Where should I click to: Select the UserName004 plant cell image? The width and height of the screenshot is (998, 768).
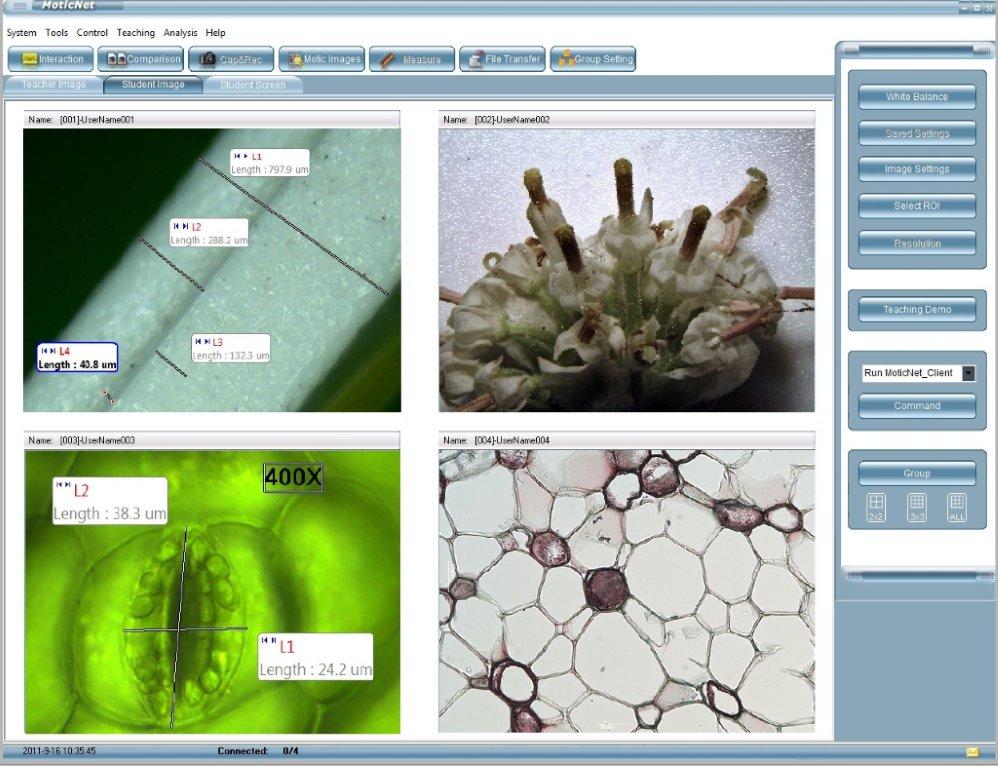coord(626,590)
